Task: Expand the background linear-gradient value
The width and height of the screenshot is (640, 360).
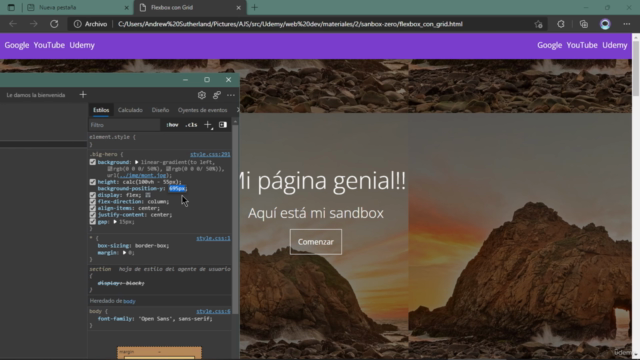Action: point(136,162)
